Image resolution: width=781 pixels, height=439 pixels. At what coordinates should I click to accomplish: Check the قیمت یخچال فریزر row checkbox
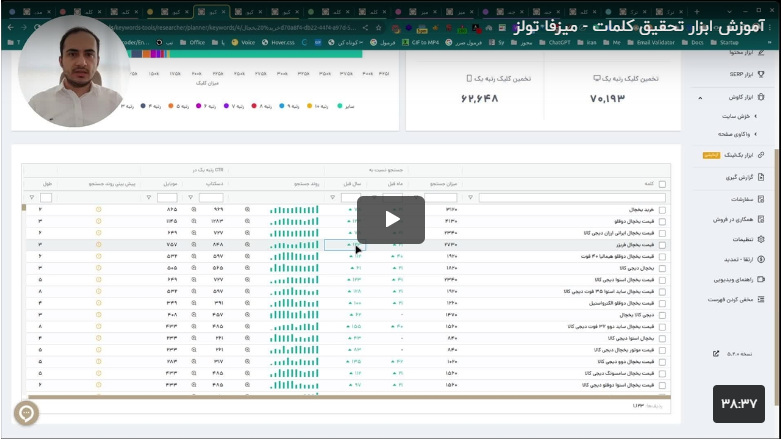[662, 245]
